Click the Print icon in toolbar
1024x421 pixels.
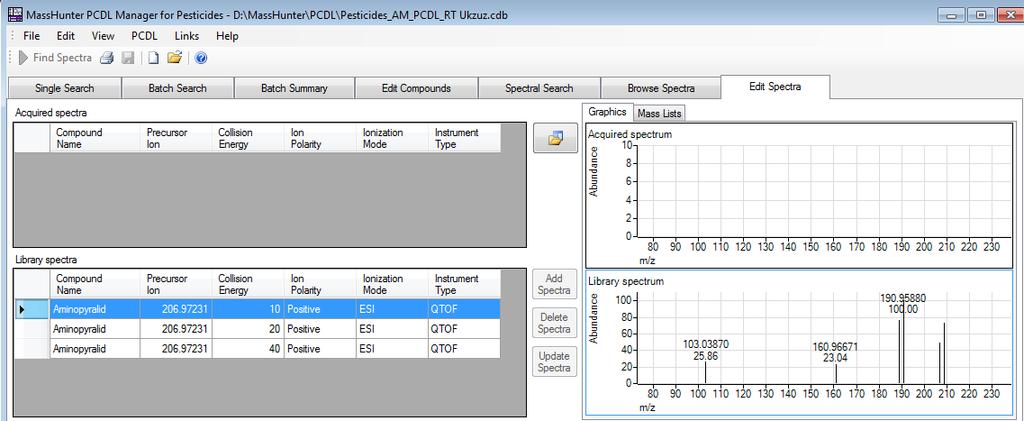click(107, 58)
